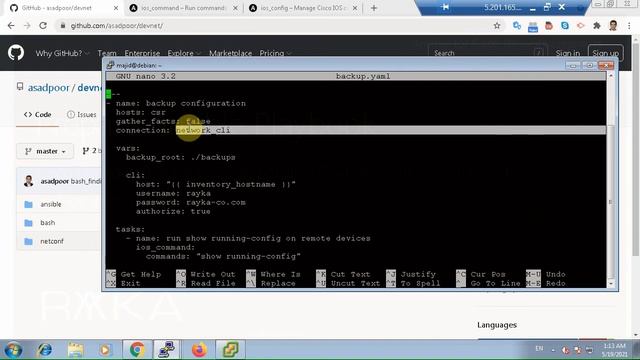Click the ansible folder icon
Viewport: 640px width, 360px height.
coord(28,204)
